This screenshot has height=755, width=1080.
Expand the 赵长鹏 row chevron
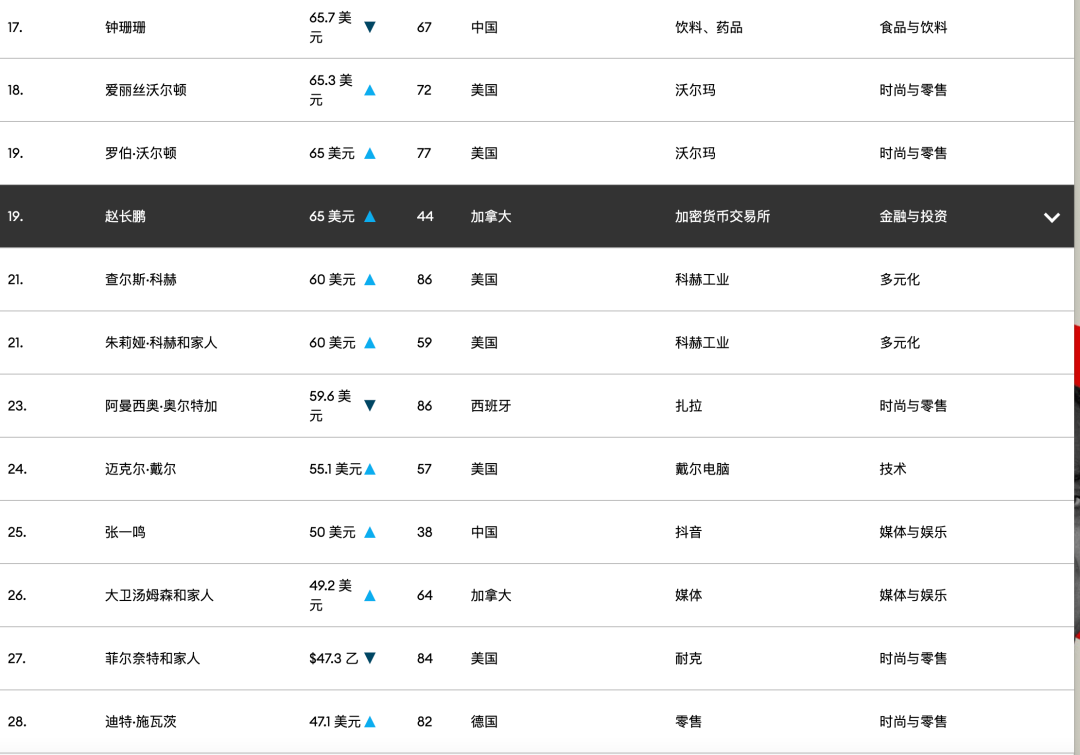(x=1051, y=217)
